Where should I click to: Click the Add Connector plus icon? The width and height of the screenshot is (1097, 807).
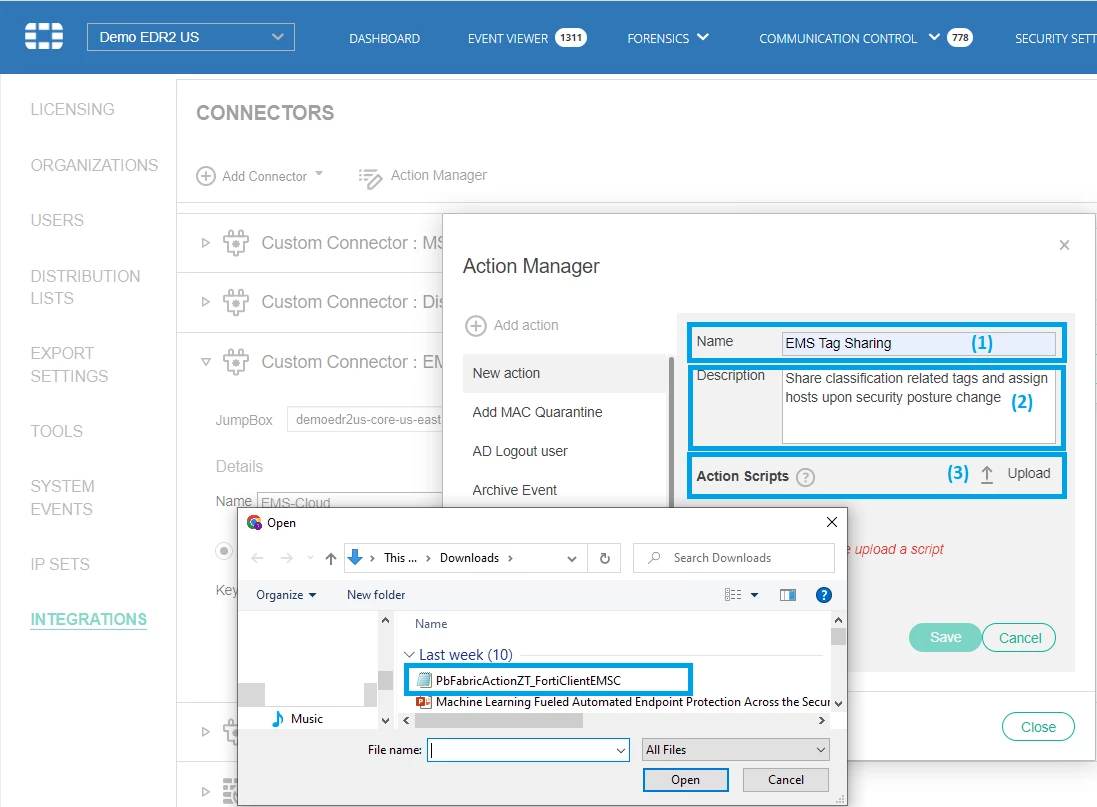coord(206,176)
